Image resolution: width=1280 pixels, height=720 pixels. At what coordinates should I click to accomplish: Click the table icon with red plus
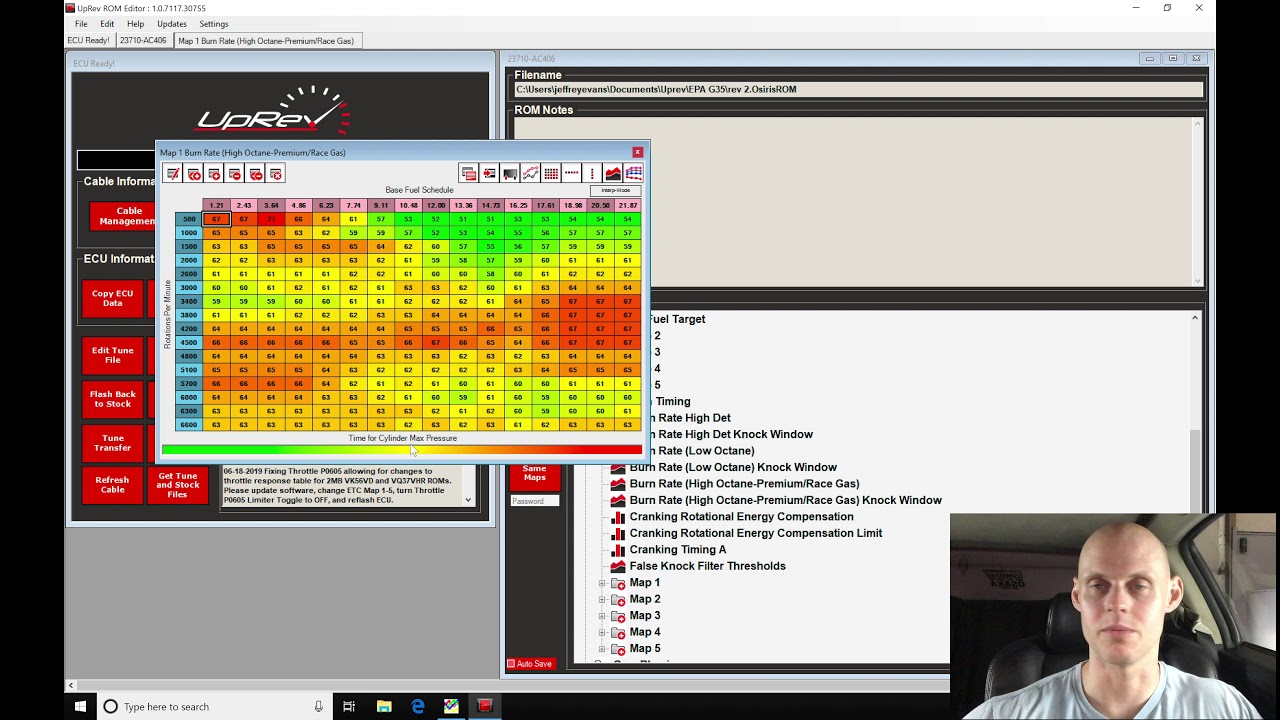[214, 174]
